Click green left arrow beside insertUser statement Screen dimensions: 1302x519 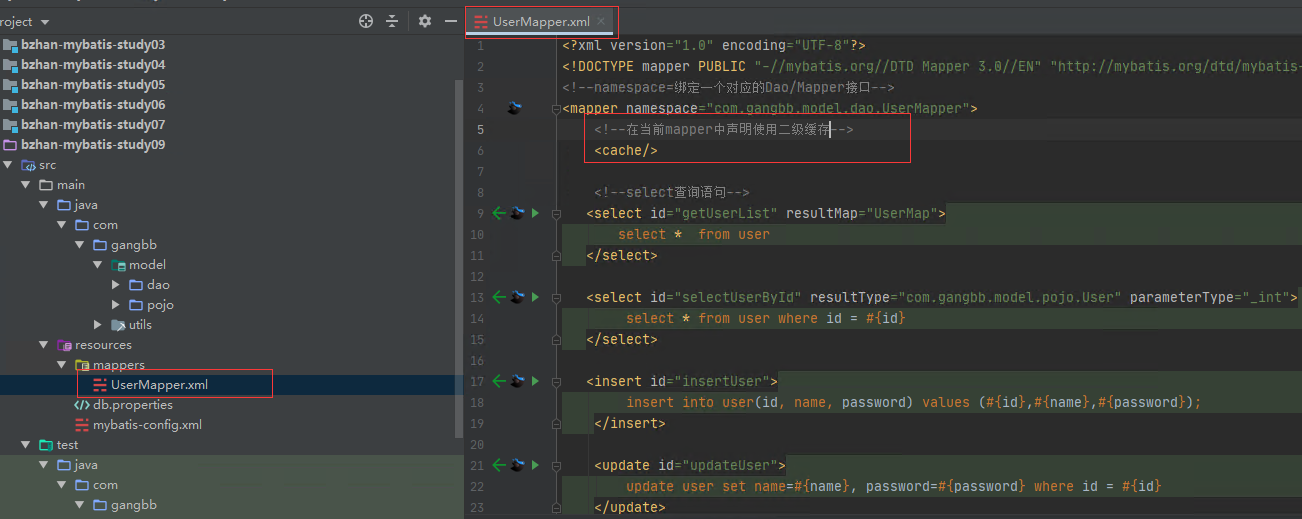pos(500,381)
